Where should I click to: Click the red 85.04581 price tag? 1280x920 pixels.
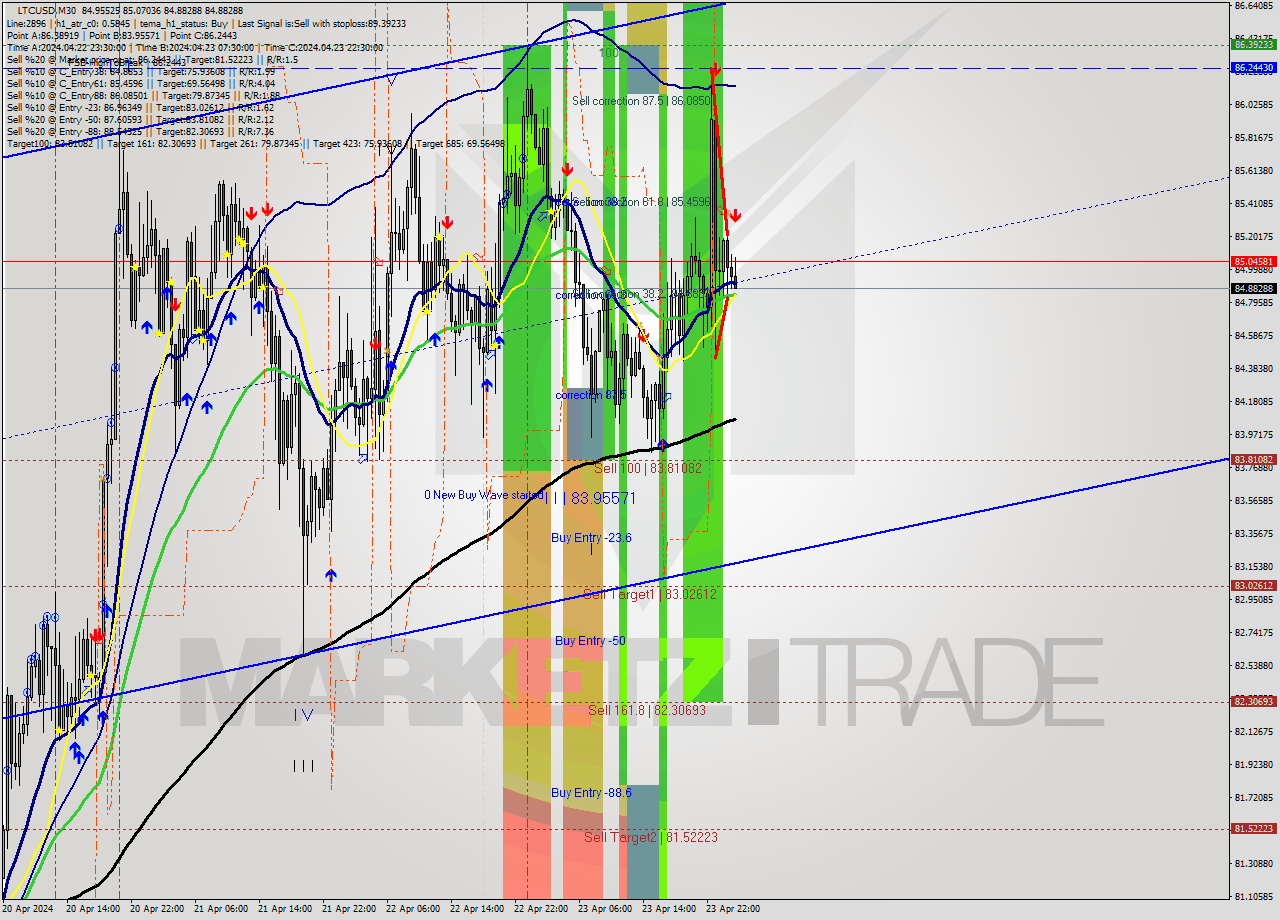[1254, 261]
